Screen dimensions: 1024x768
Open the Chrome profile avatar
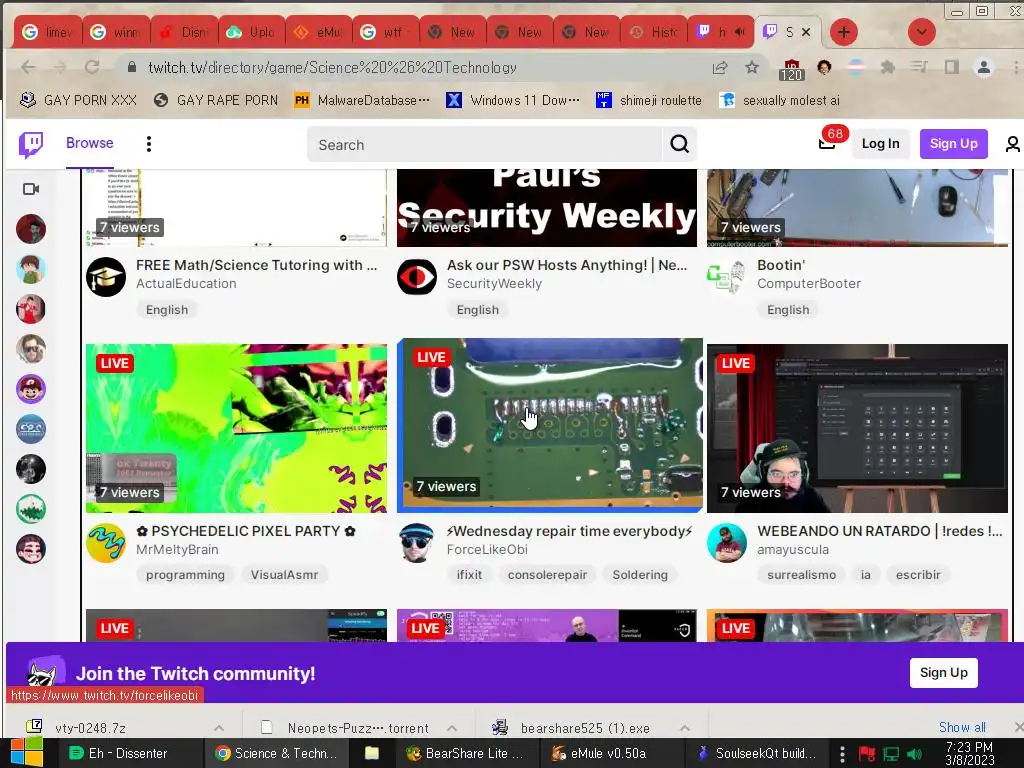point(984,67)
